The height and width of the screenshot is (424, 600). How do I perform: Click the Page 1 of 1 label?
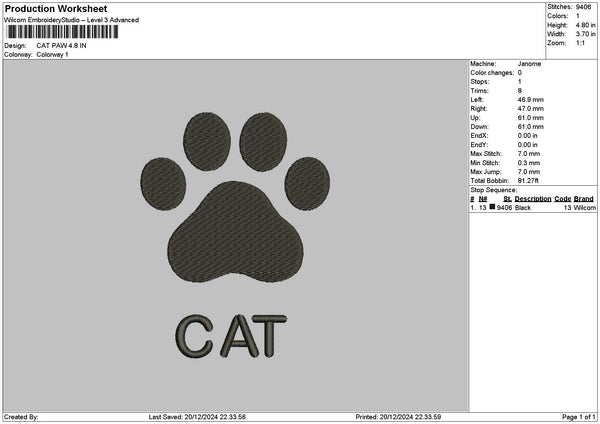579,417
